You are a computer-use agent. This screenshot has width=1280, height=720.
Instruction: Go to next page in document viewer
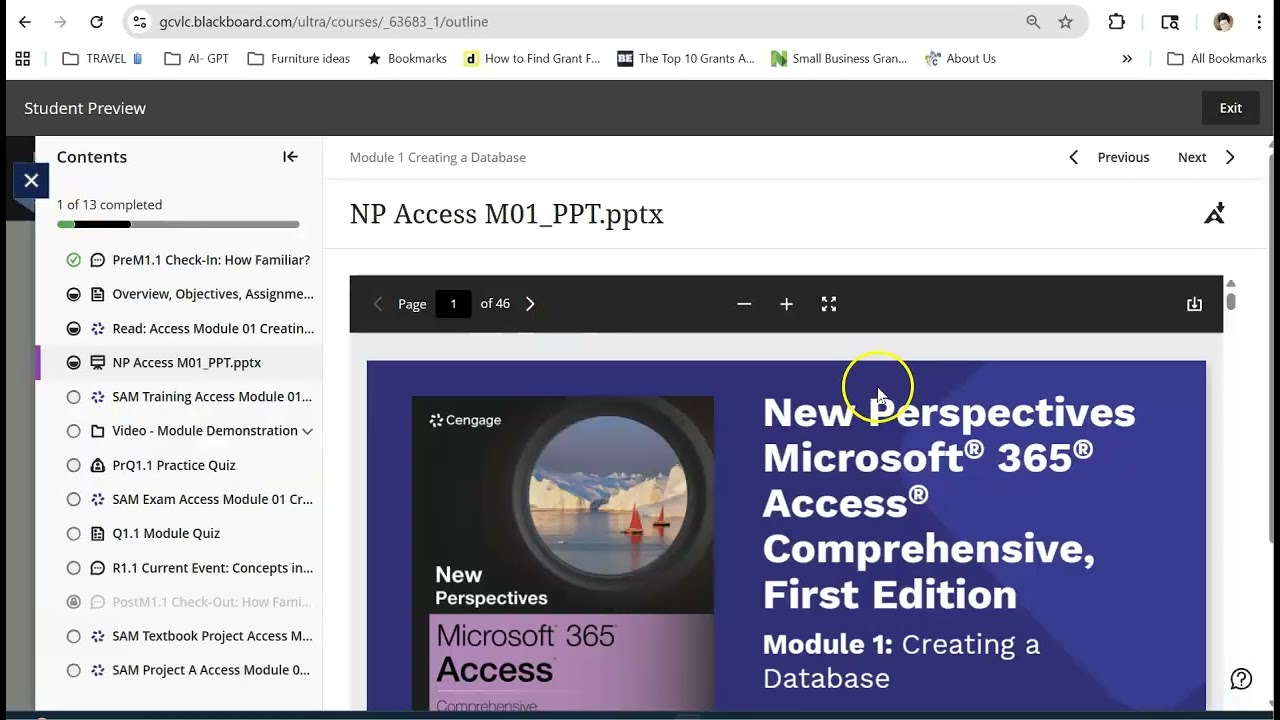(530, 304)
